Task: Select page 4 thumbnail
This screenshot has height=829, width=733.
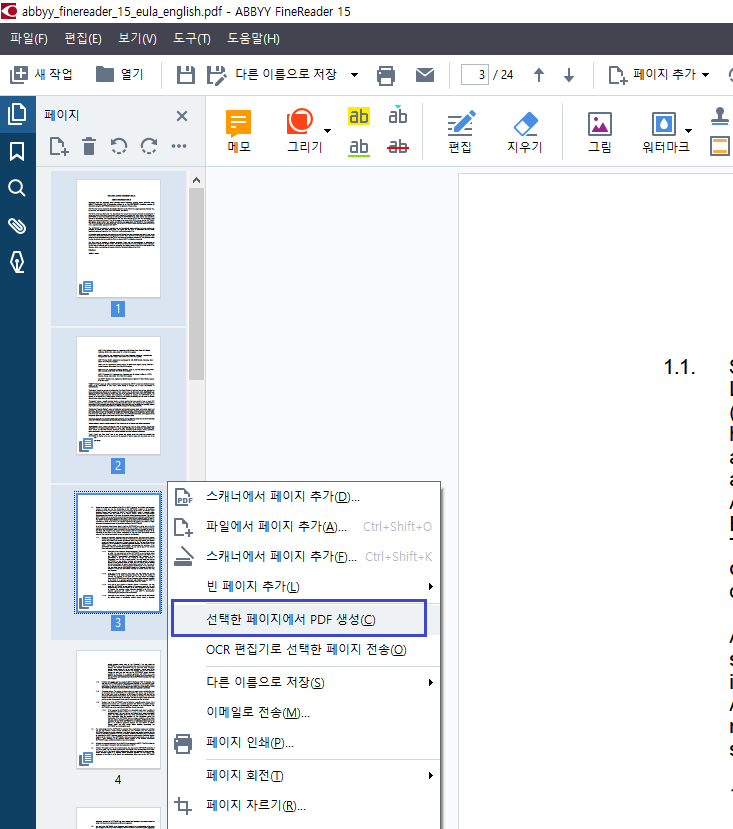Action: (118, 710)
